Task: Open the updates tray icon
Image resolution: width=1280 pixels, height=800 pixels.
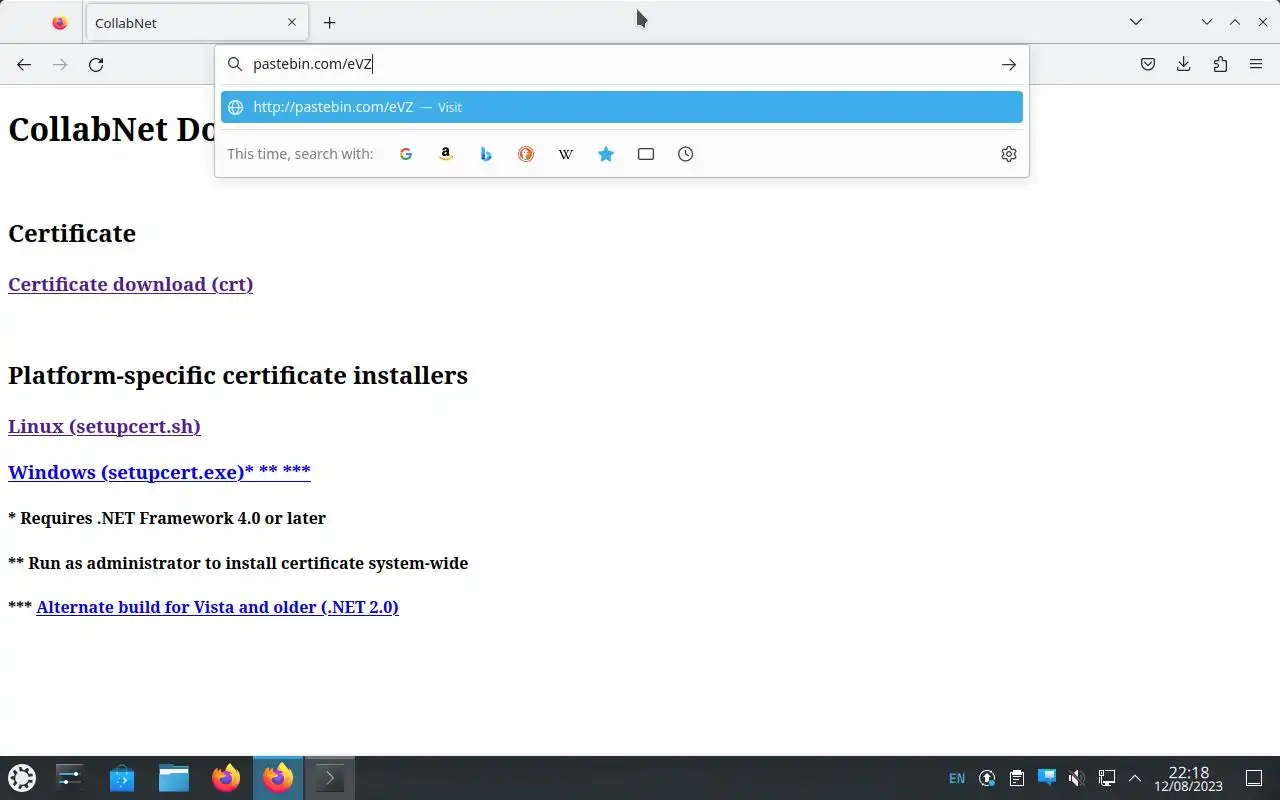Action: [987, 778]
